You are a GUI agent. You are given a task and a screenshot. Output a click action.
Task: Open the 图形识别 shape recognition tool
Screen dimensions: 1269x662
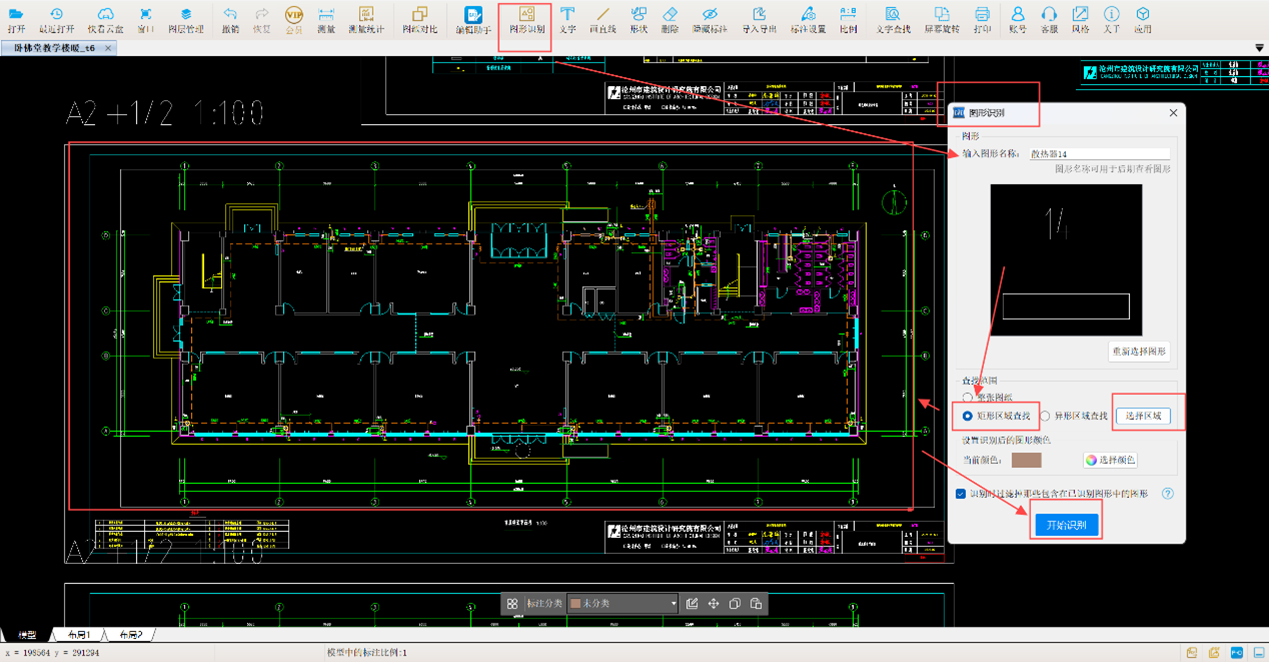click(x=526, y=18)
